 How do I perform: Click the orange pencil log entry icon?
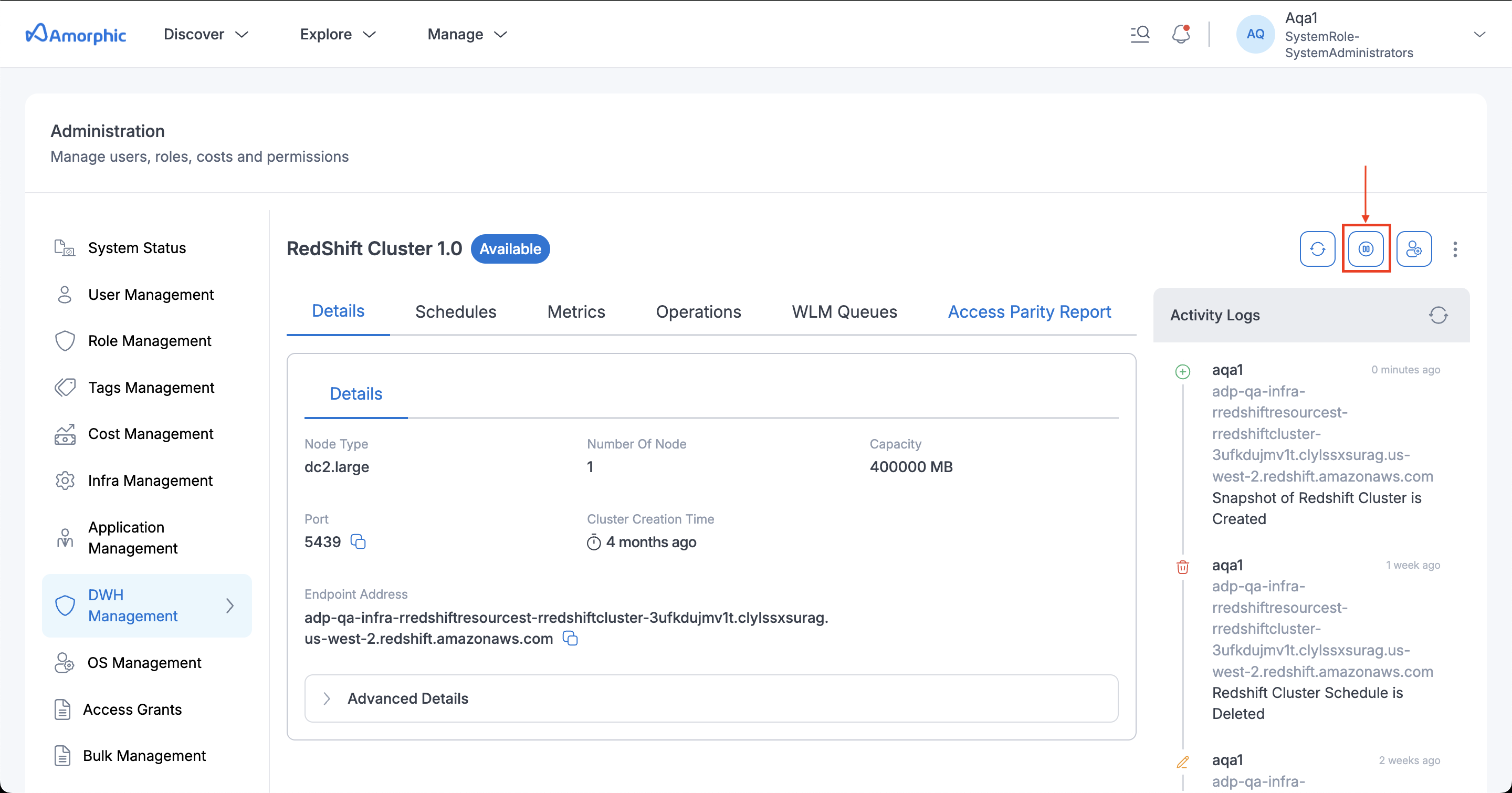[1183, 762]
